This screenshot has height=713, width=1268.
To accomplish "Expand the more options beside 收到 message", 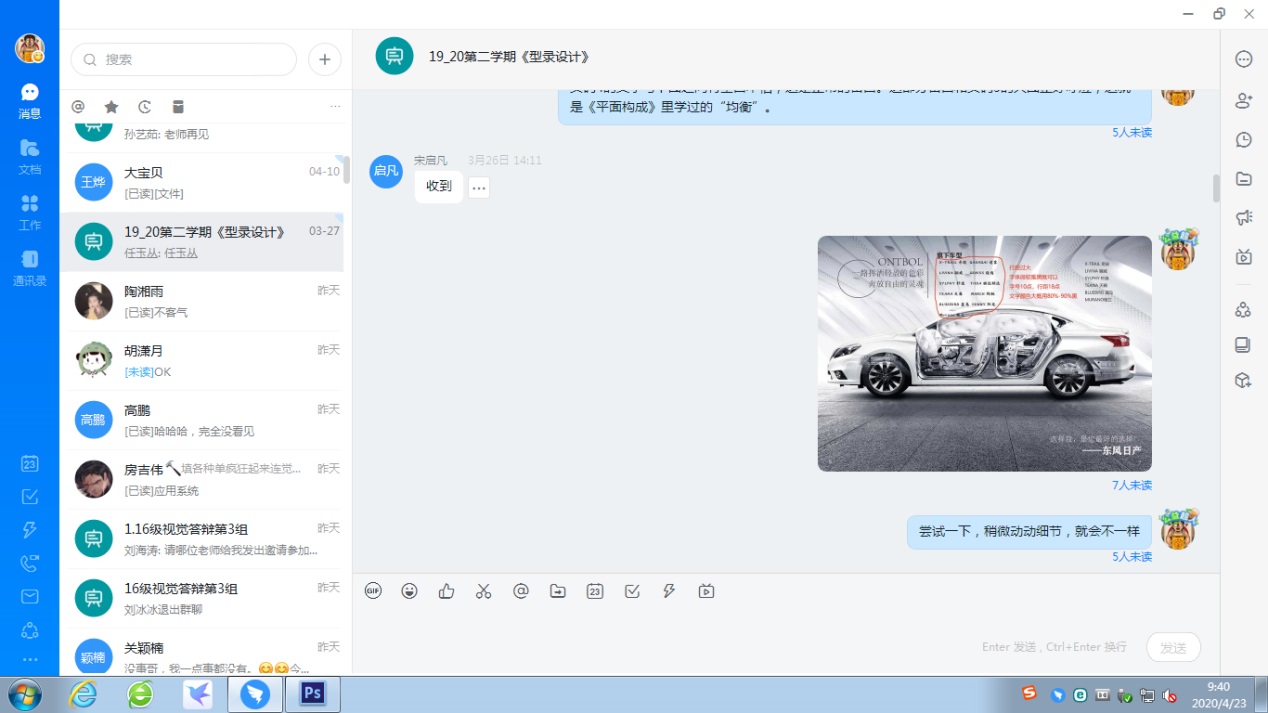I will [479, 187].
